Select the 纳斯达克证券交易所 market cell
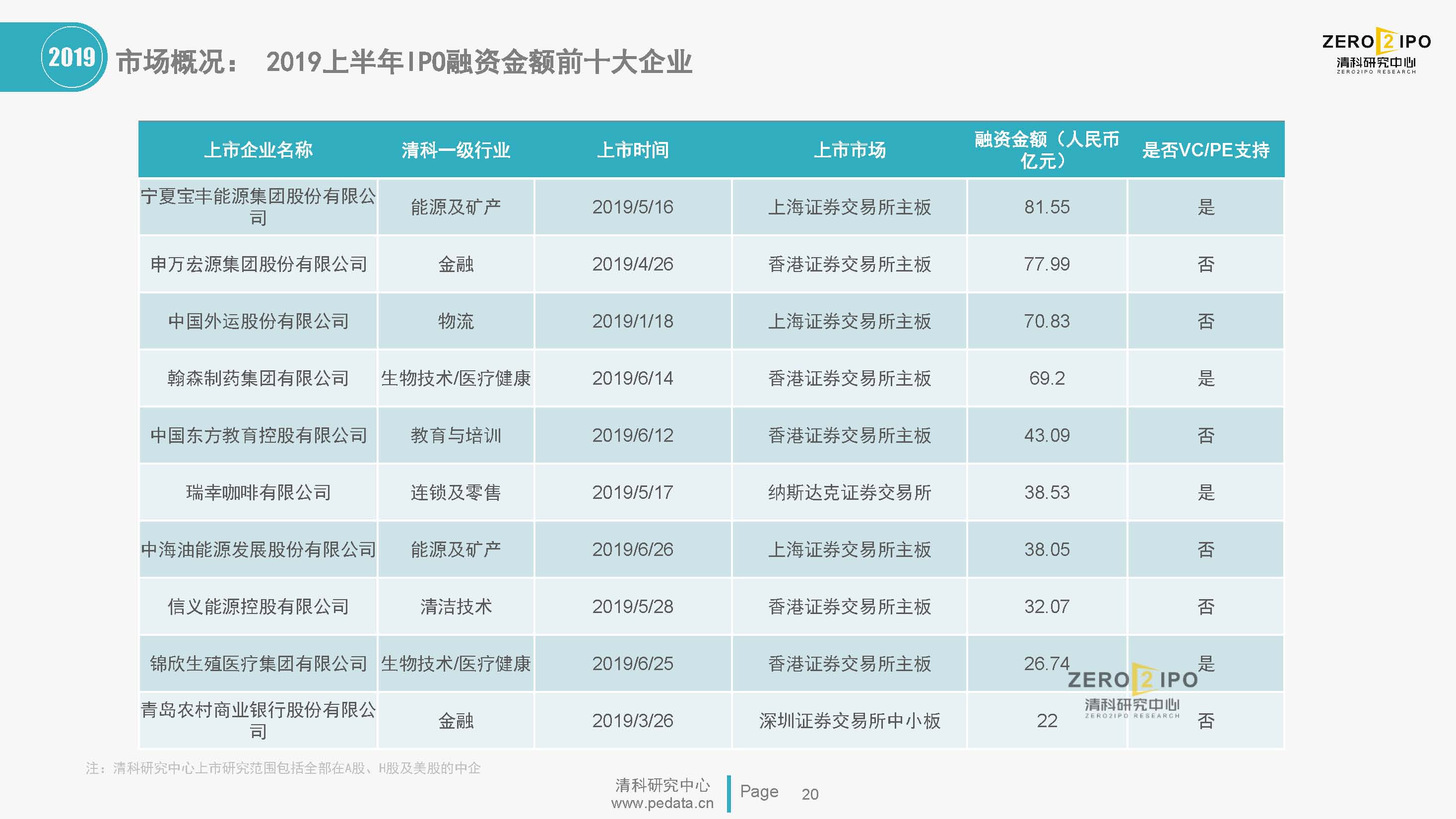 point(850,492)
